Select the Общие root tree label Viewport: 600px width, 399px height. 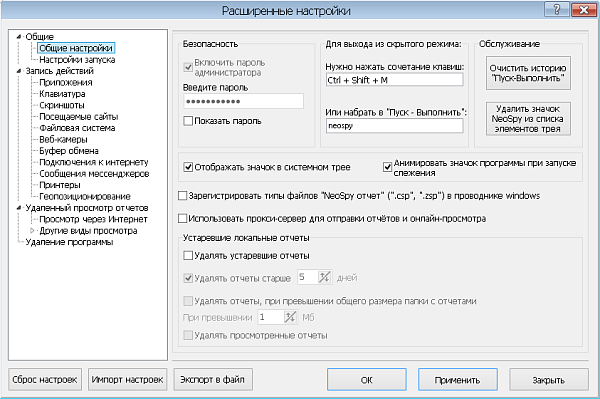(39, 37)
